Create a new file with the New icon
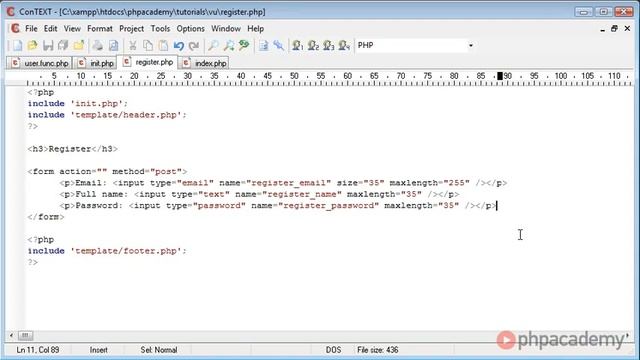Viewport: 640px width, 360px height. pos(18,45)
